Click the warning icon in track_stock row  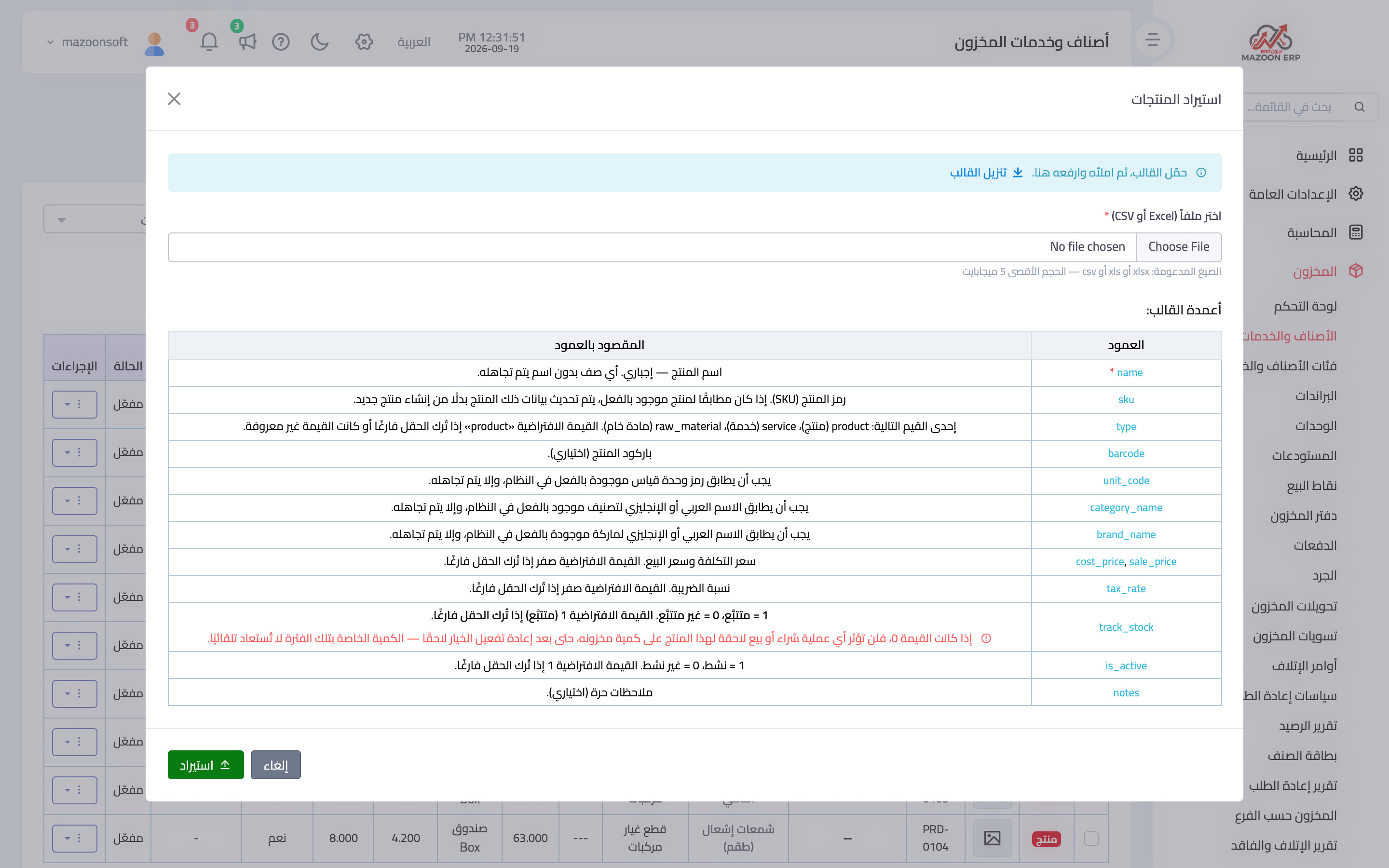986,638
